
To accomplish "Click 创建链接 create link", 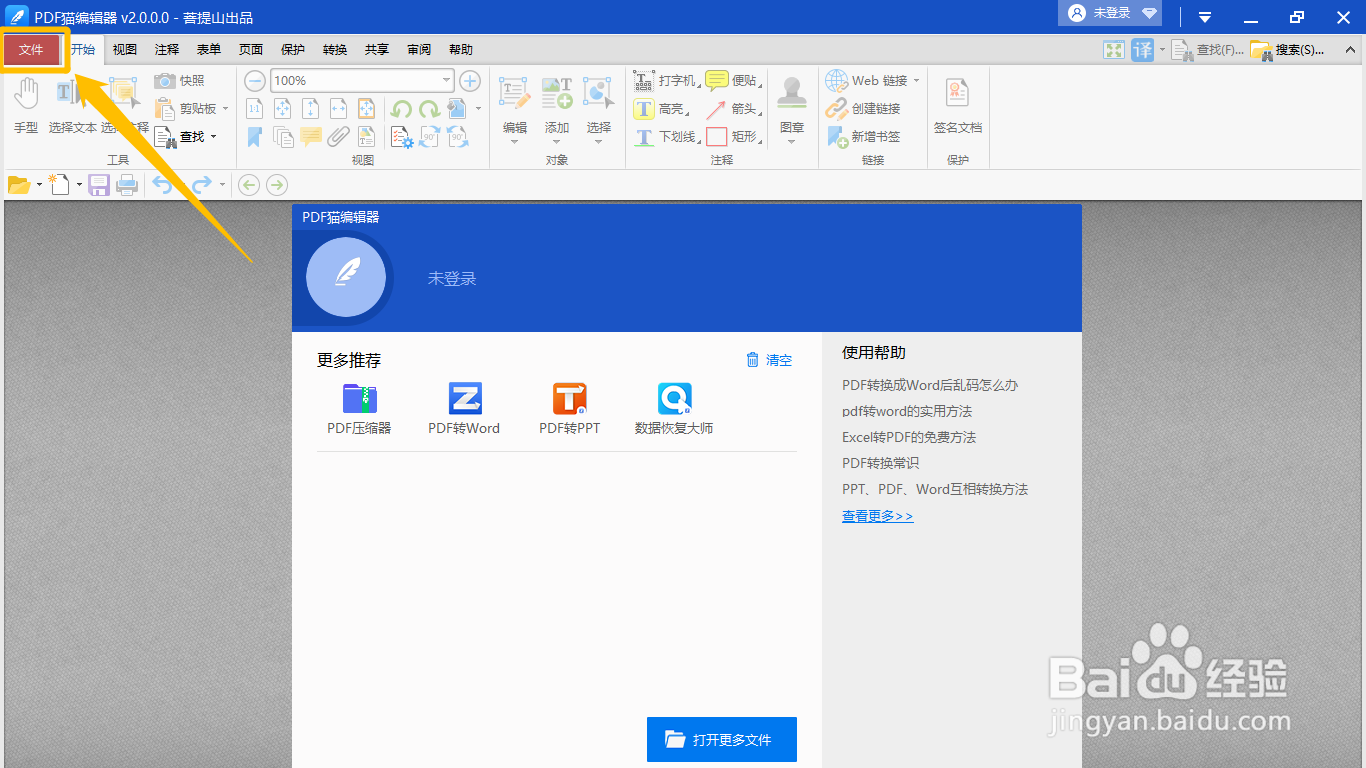I will [x=863, y=108].
